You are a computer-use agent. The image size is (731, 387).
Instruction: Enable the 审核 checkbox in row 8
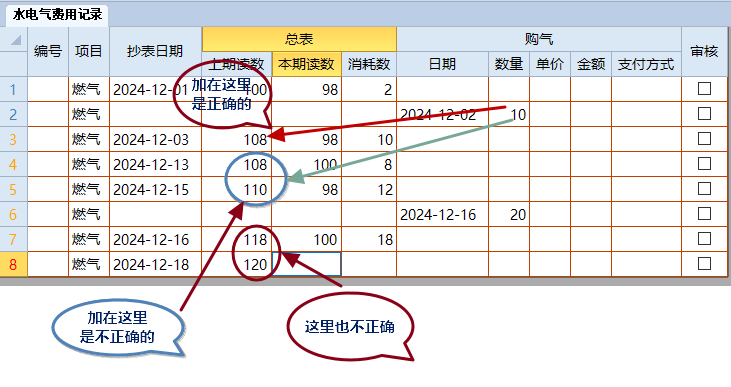tap(704, 264)
